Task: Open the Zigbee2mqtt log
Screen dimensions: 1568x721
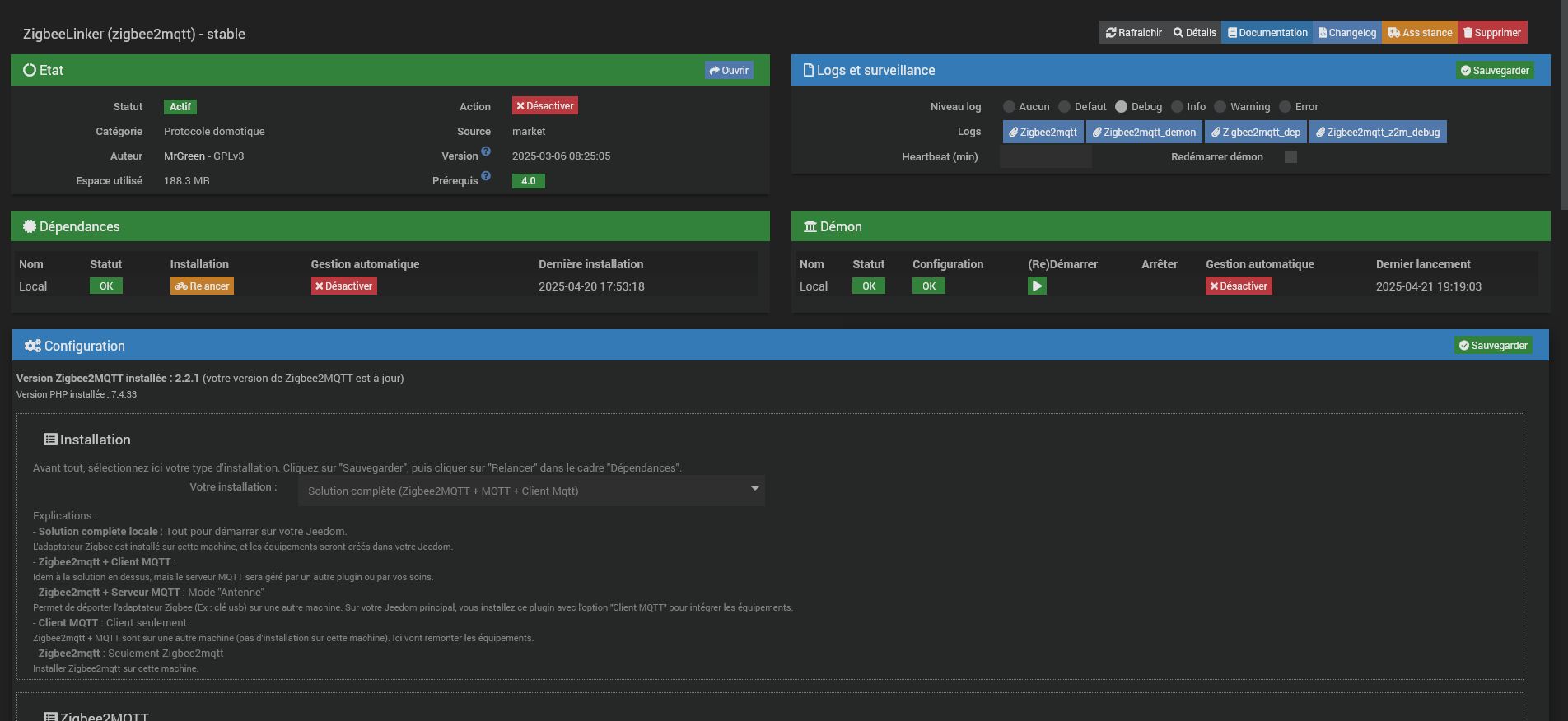Action: 1043,133
